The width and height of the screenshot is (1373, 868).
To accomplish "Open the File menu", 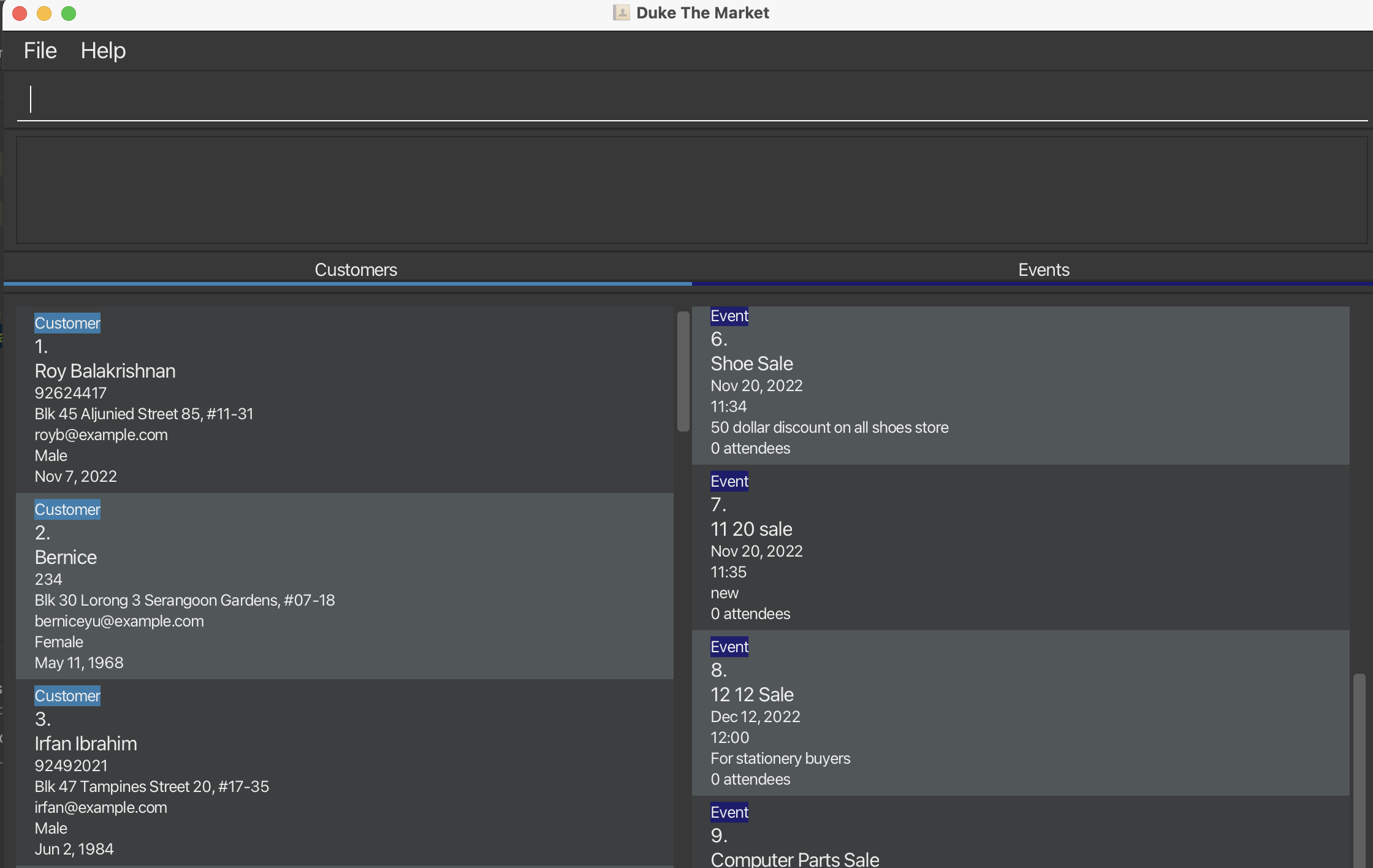I will (40, 50).
